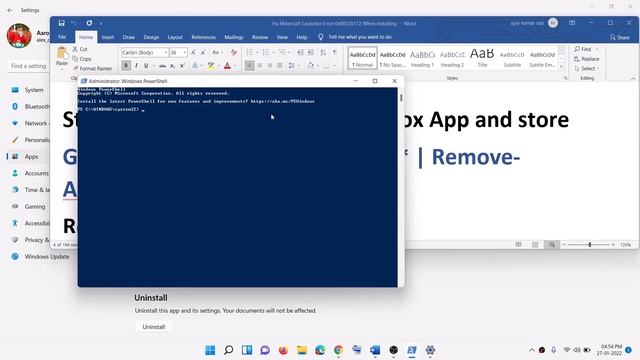
Task: Click Find in the Editing group
Action: pos(583,49)
